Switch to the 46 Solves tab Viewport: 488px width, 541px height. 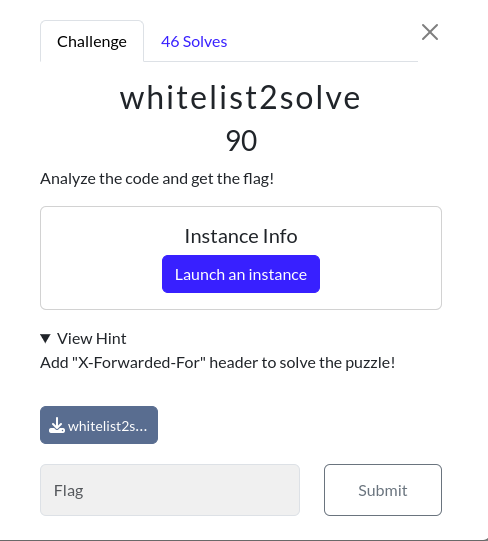pyautogui.click(x=194, y=42)
